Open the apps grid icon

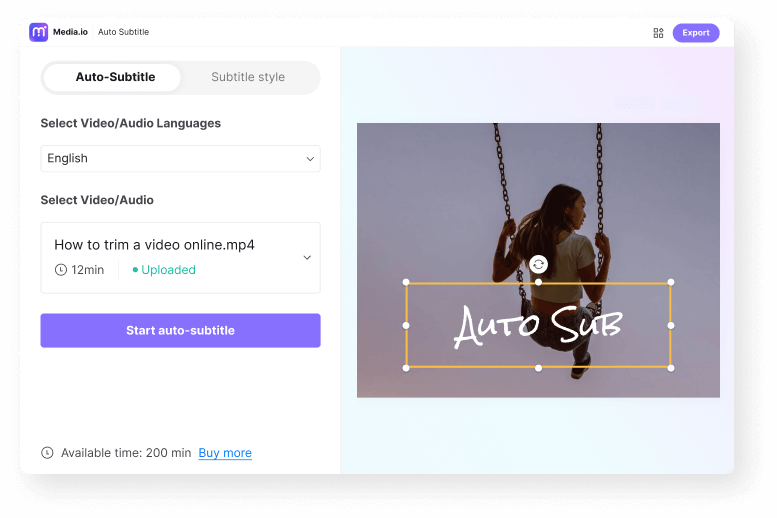(658, 33)
